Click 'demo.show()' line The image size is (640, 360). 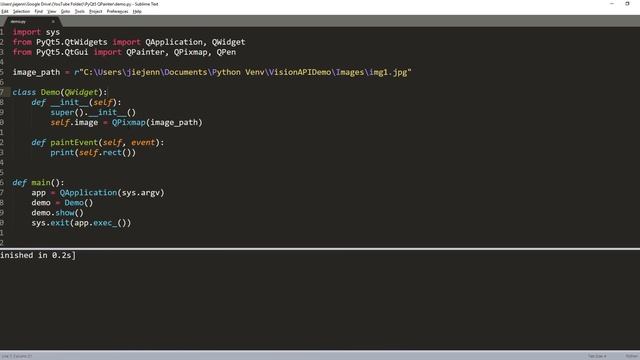[58, 213]
